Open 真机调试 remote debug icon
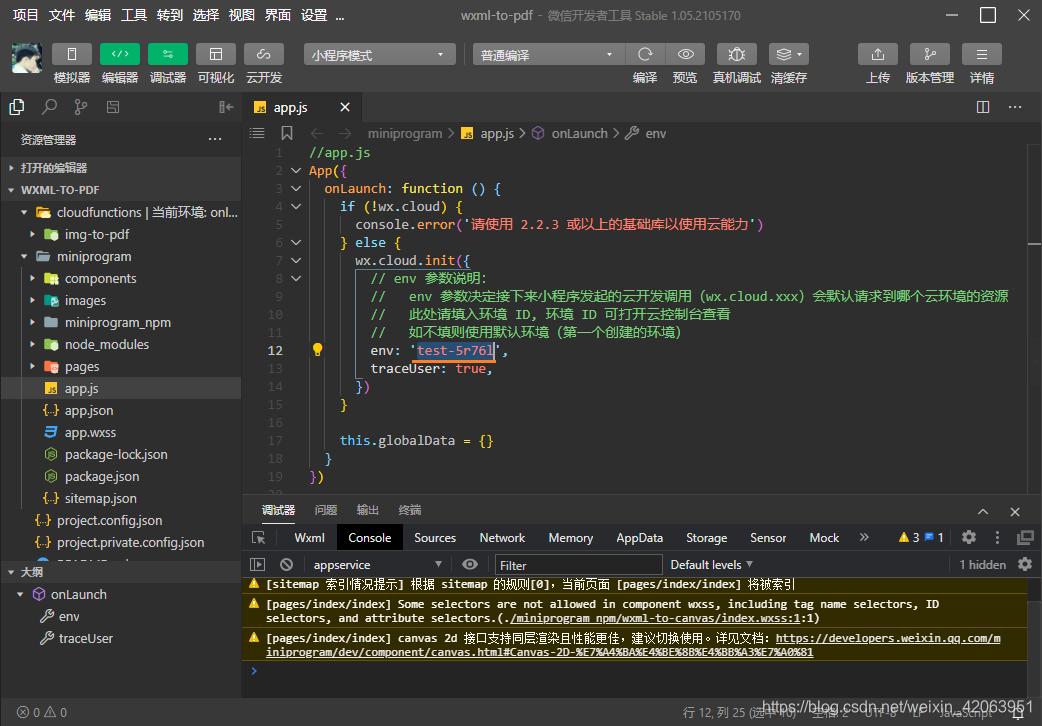 (737, 54)
